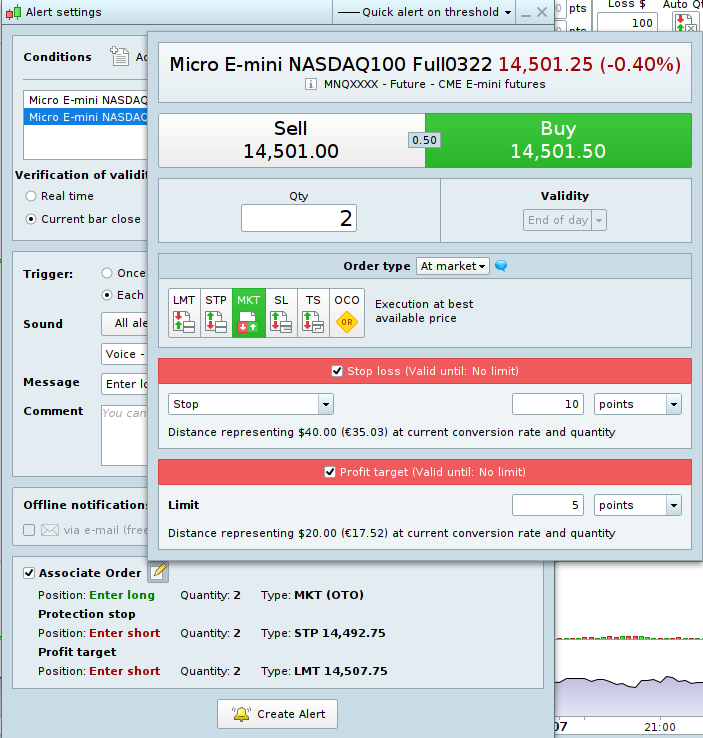Viewport: 703px width, 738px height.
Task: Click the MKT (OTO) type text
Action: point(329,595)
